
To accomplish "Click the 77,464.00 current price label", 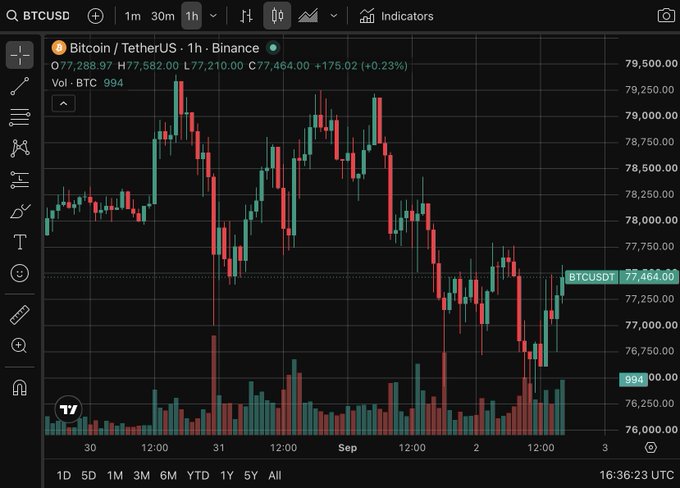I will pyautogui.click(x=649, y=277).
